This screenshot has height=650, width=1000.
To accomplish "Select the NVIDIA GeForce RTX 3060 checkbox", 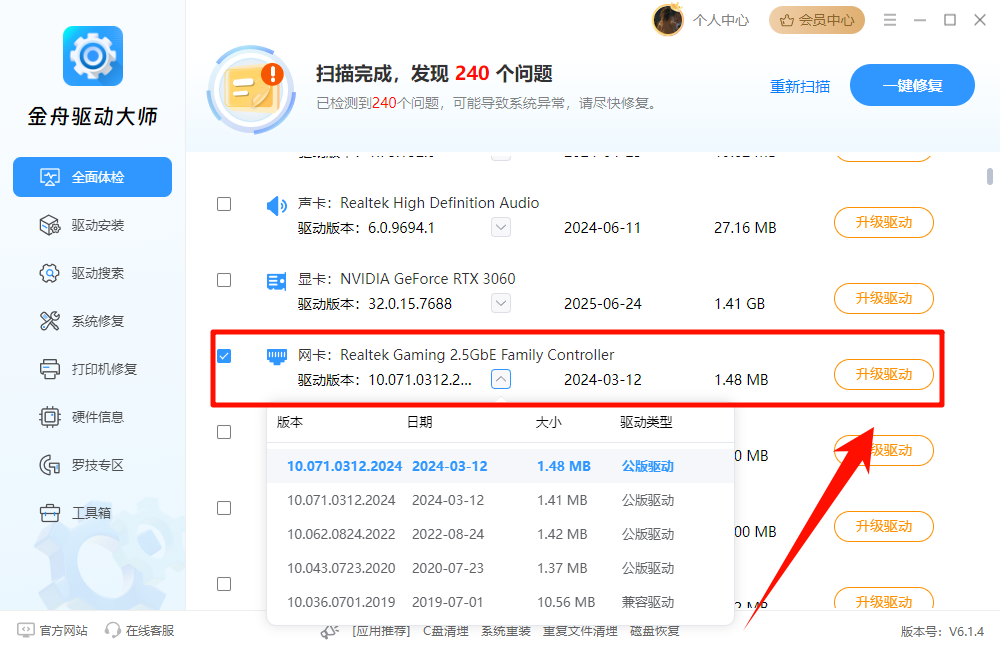I will (x=224, y=279).
